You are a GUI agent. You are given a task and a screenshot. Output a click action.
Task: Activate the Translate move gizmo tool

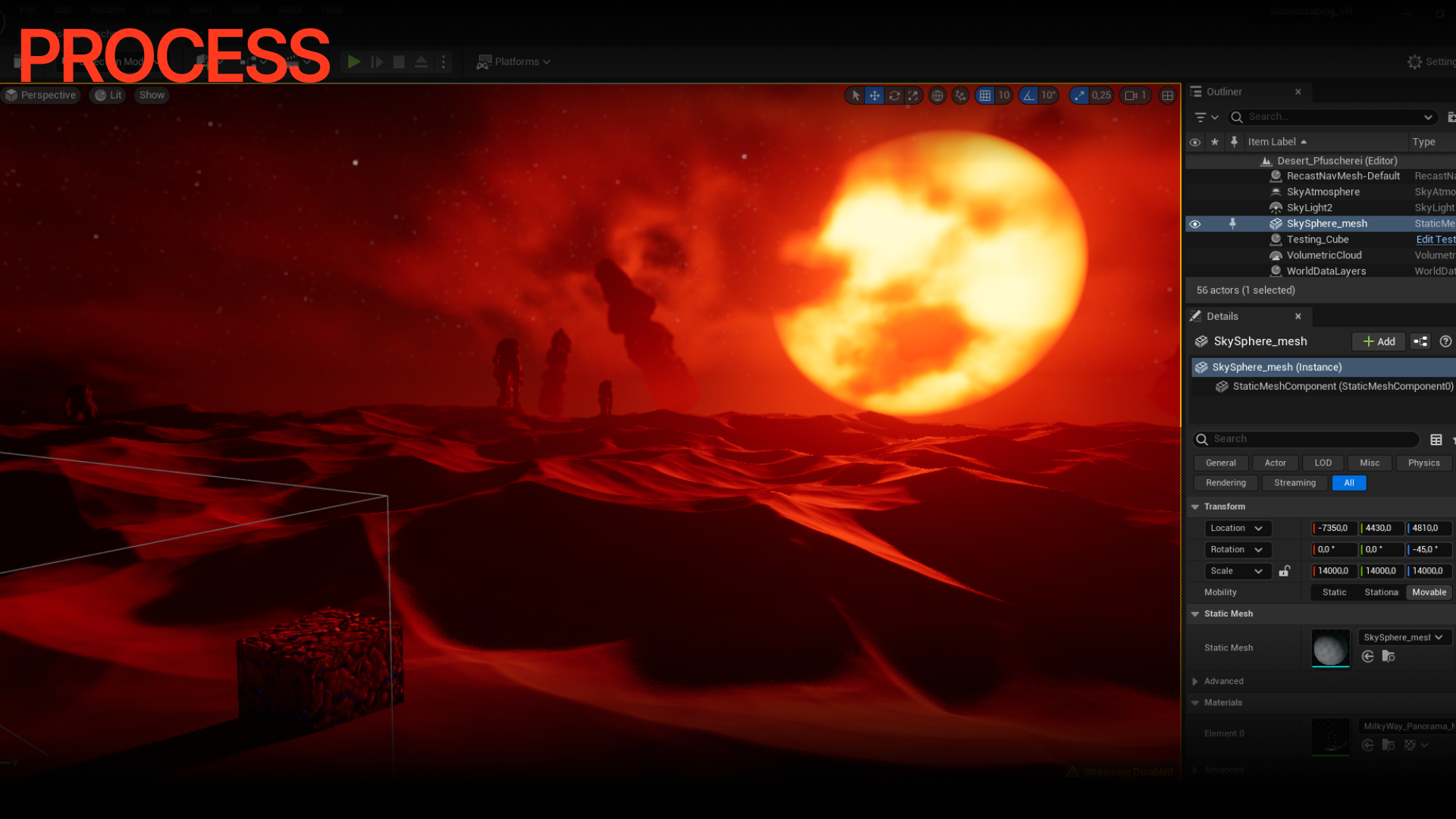click(x=874, y=96)
